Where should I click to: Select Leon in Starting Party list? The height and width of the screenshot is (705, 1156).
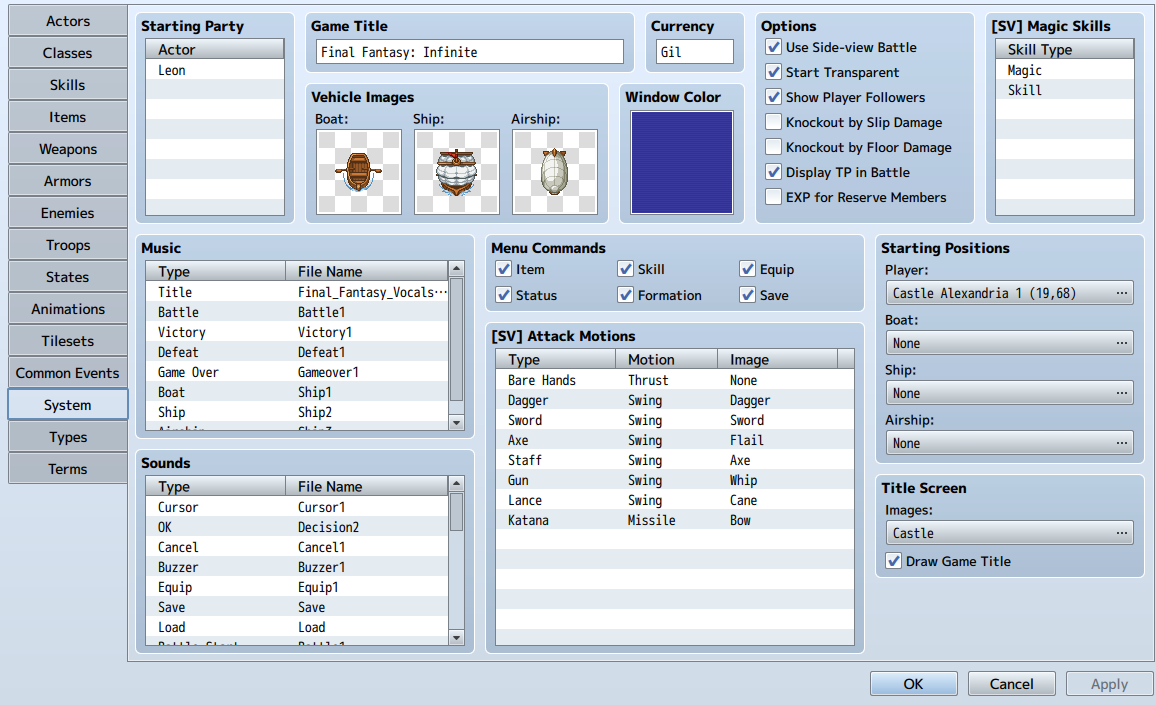coord(215,70)
